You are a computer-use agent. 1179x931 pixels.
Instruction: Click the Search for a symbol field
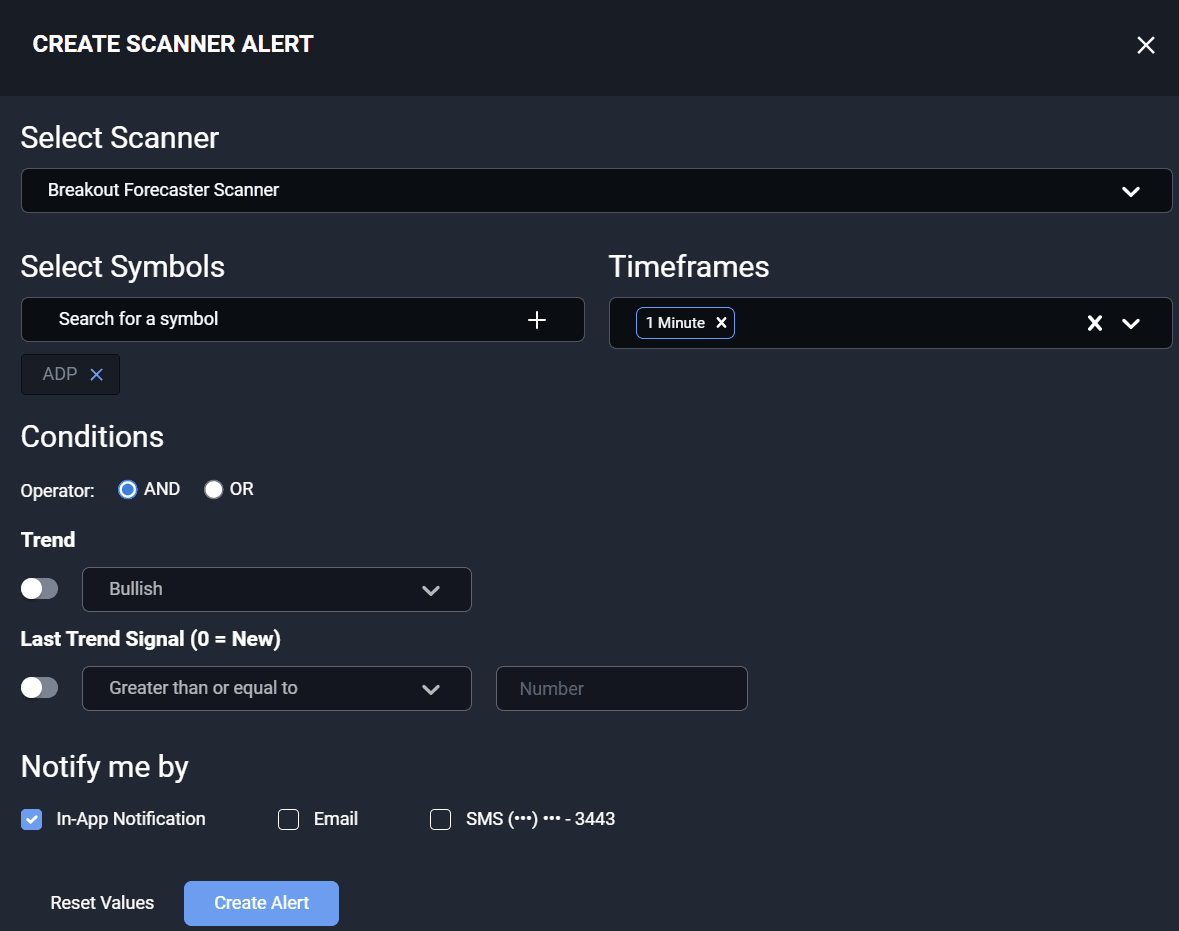(x=302, y=320)
